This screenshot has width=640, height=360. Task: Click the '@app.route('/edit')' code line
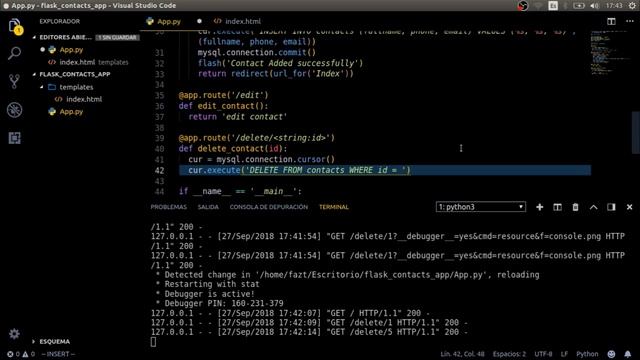tap(223, 95)
